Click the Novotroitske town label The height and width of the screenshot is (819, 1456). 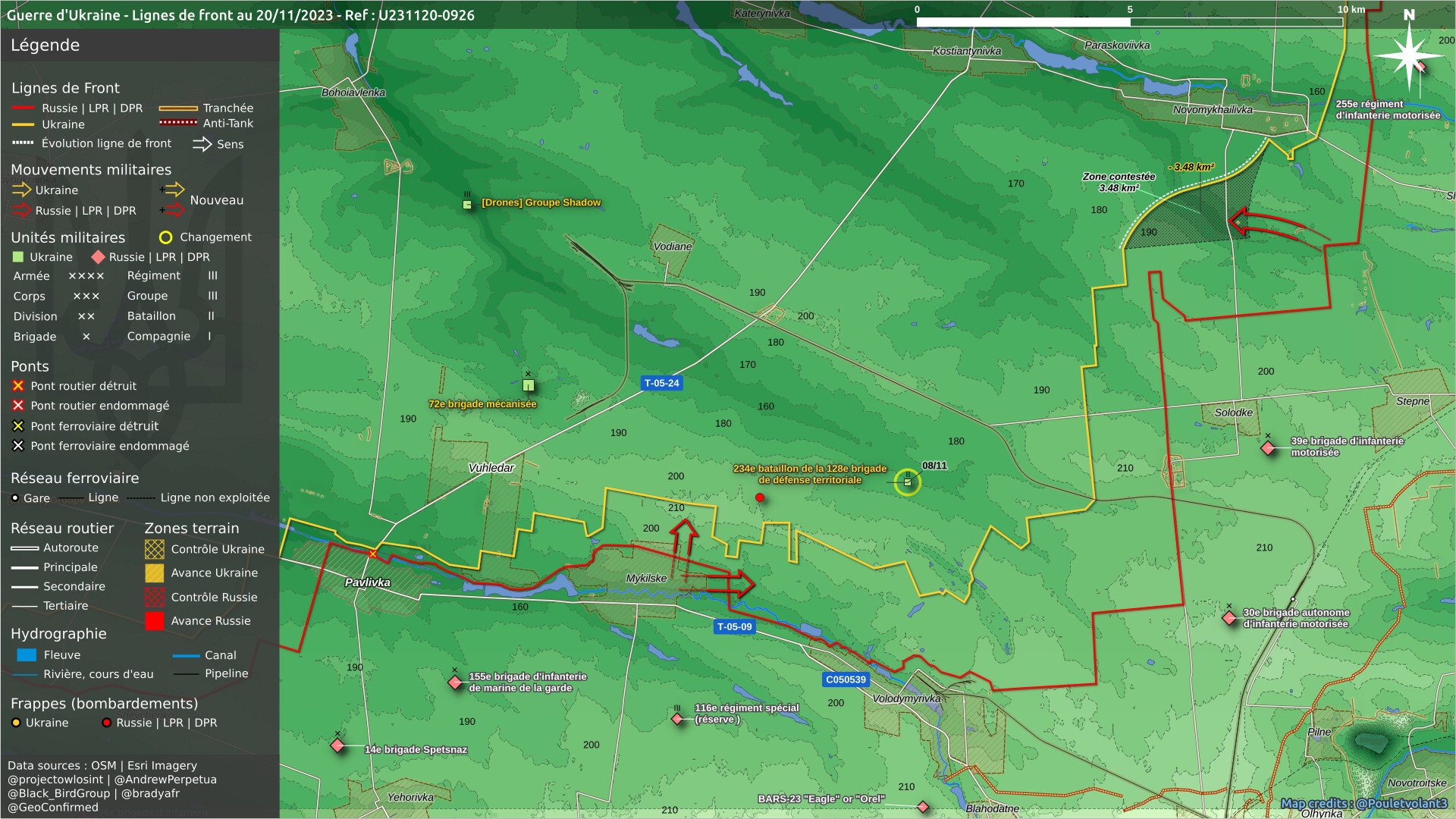click(x=1417, y=783)
